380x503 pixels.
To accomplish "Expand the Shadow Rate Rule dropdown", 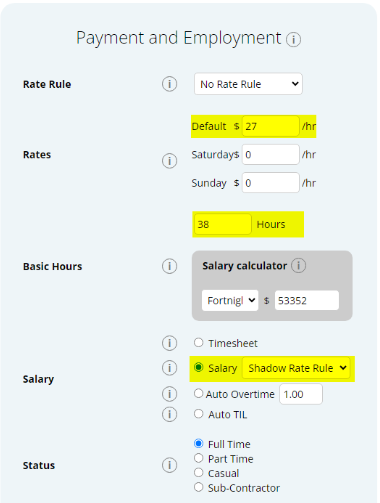I will 296,368.
